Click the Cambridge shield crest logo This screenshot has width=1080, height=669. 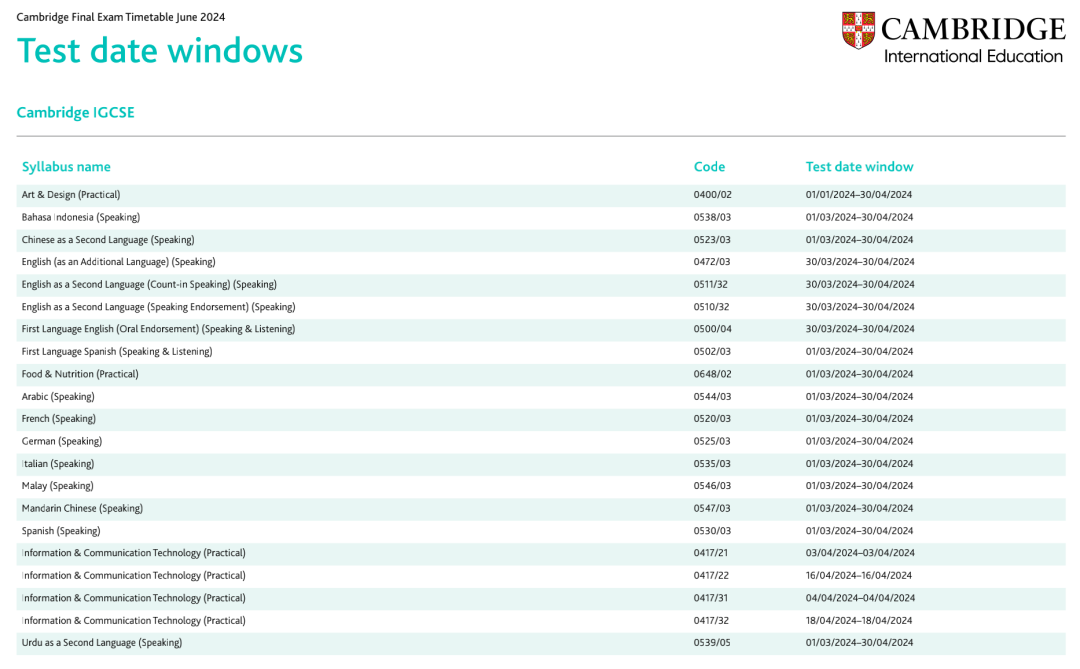pyautogui.click(x=858, y=30)
